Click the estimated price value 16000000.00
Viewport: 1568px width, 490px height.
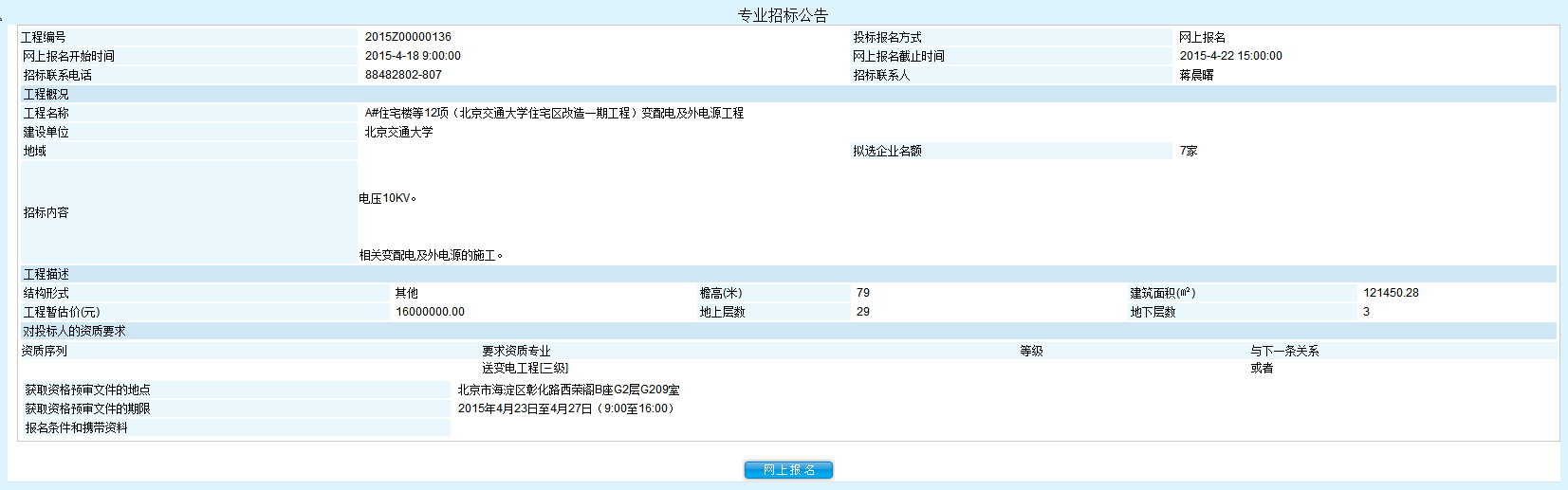tap(430, 312)
